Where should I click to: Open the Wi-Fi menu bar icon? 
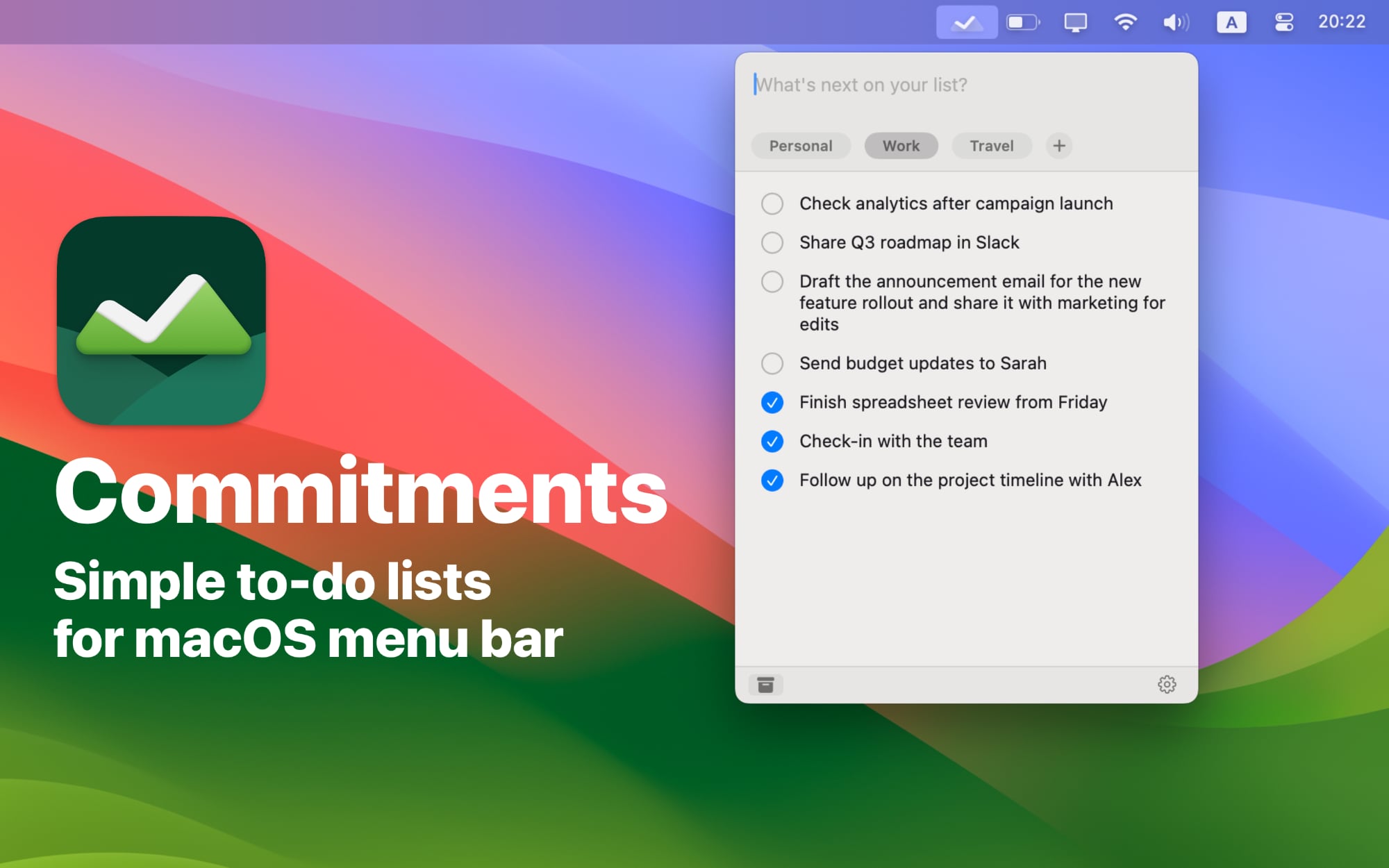coord(1125,22)
